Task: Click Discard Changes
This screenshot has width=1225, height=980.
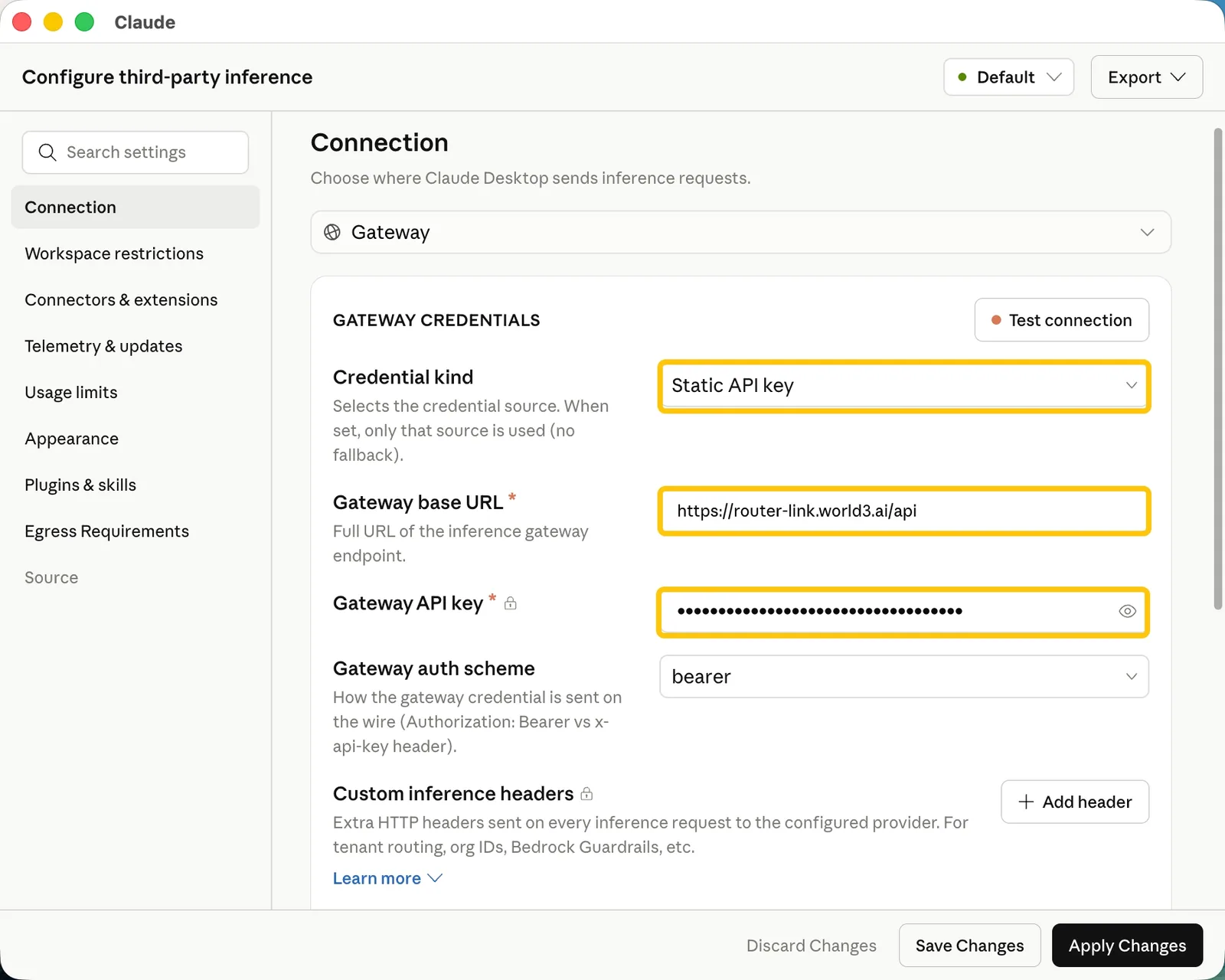Action: (x=811, y=946)
